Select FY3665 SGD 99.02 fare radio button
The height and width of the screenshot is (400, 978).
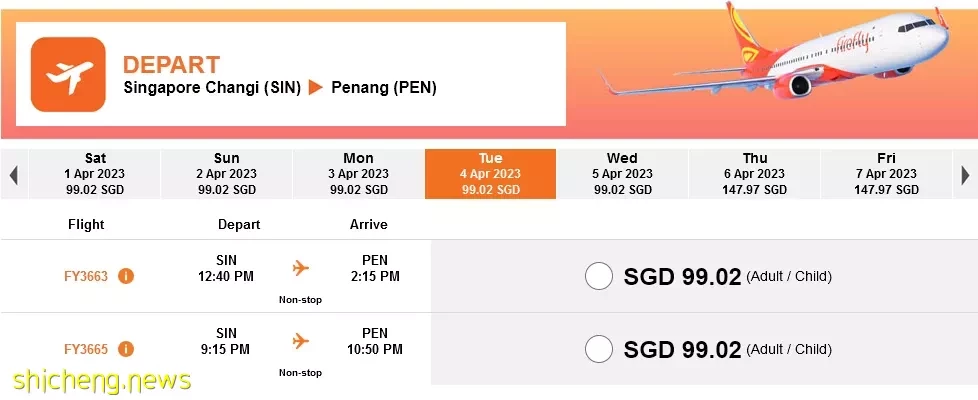(x=599, y=349)
